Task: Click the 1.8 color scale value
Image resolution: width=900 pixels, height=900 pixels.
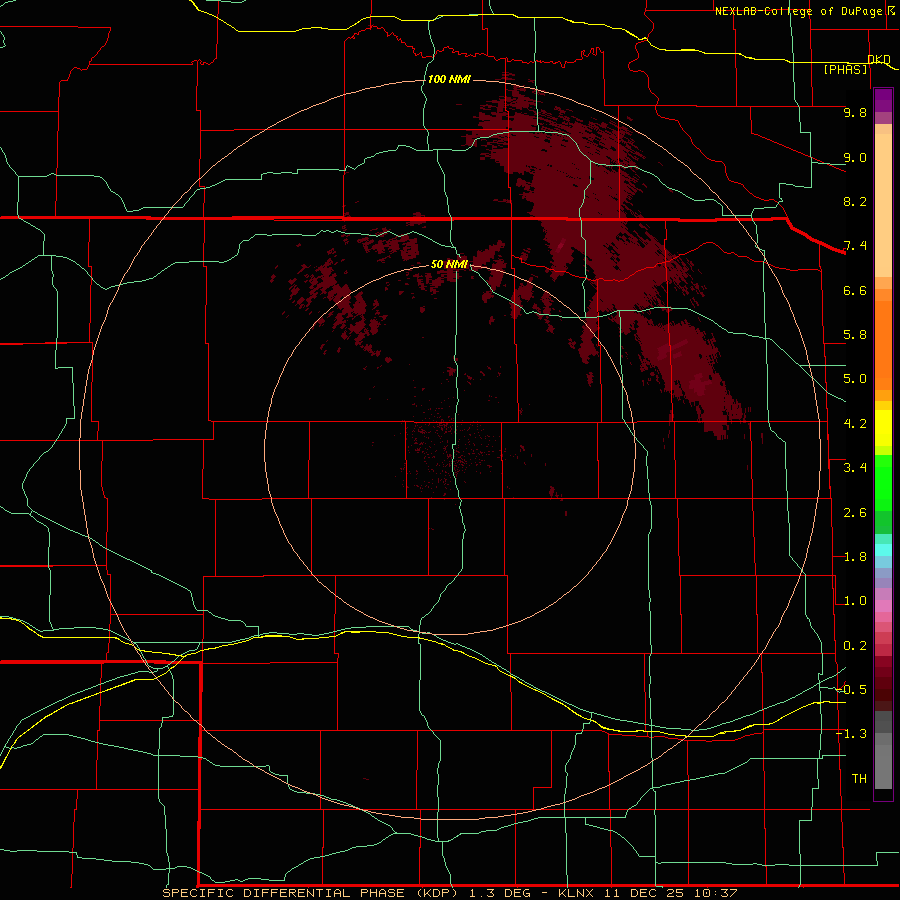Action: pos(855,557)
